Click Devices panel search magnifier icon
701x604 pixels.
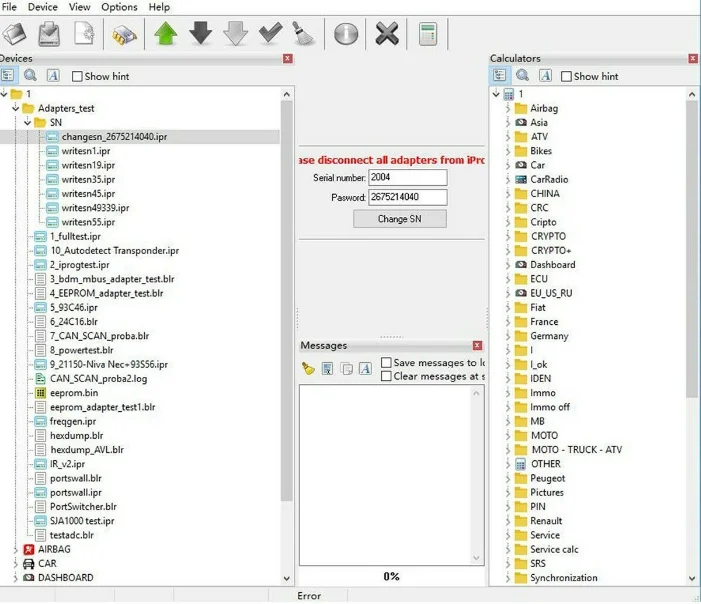30,76
